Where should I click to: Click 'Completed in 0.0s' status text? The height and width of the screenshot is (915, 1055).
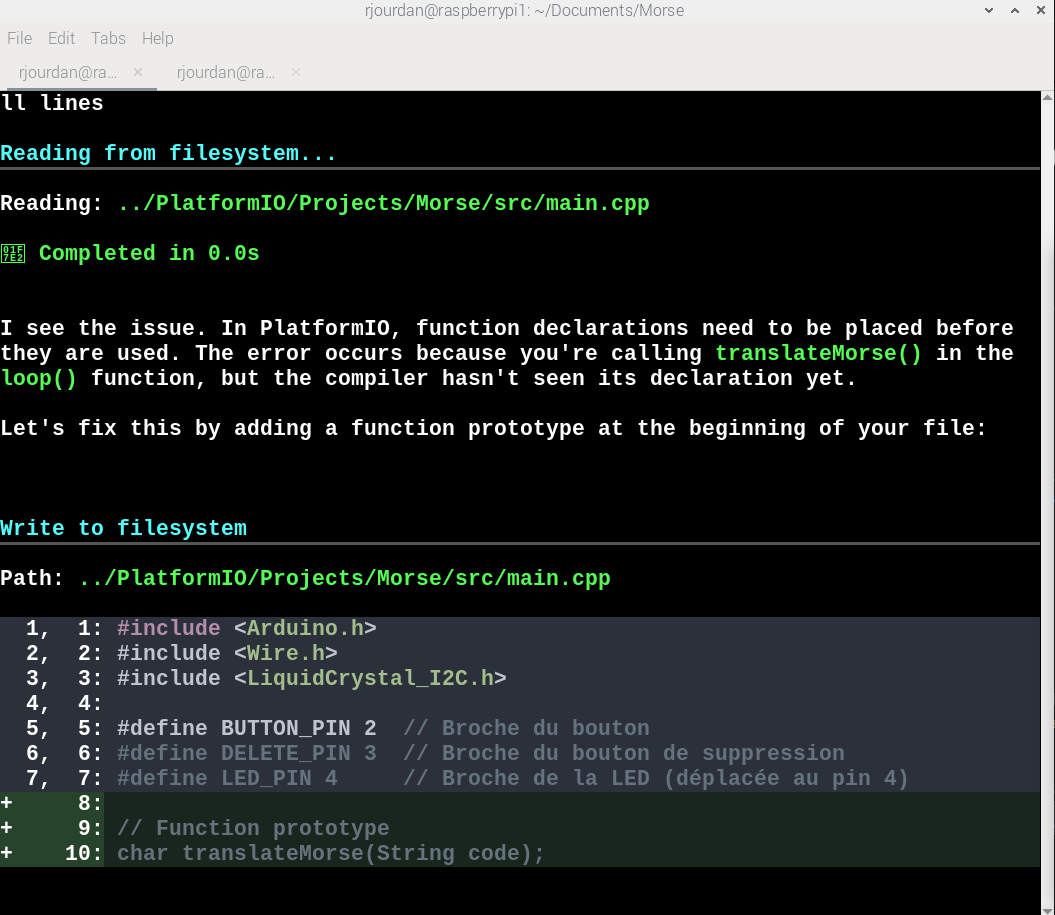tap(149, 253)
